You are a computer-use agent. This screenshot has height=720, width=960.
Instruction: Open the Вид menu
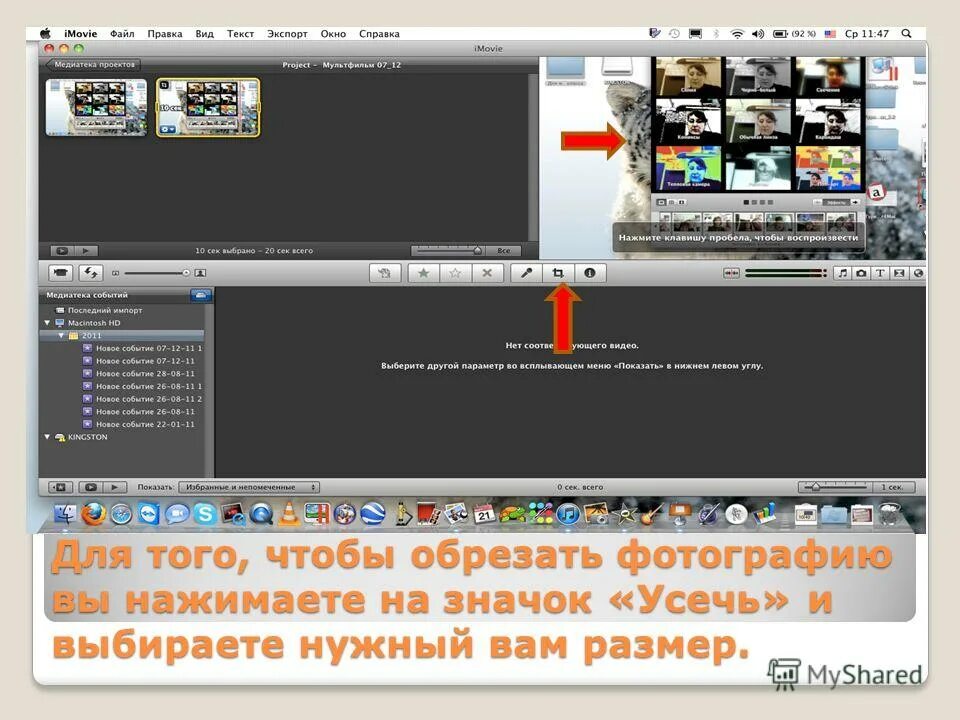pos(204,34)
